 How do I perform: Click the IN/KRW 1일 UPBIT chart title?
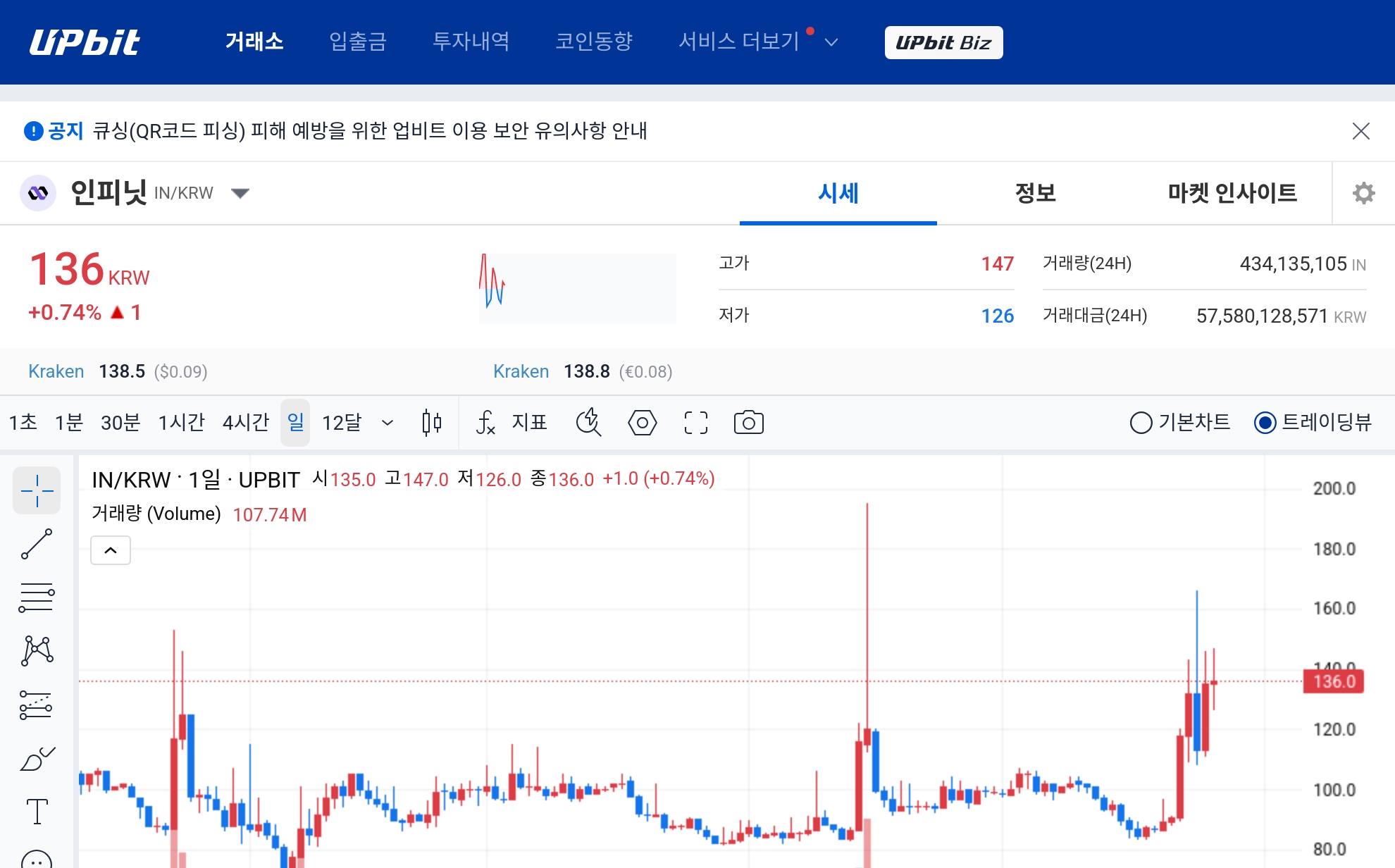point(196,480)
